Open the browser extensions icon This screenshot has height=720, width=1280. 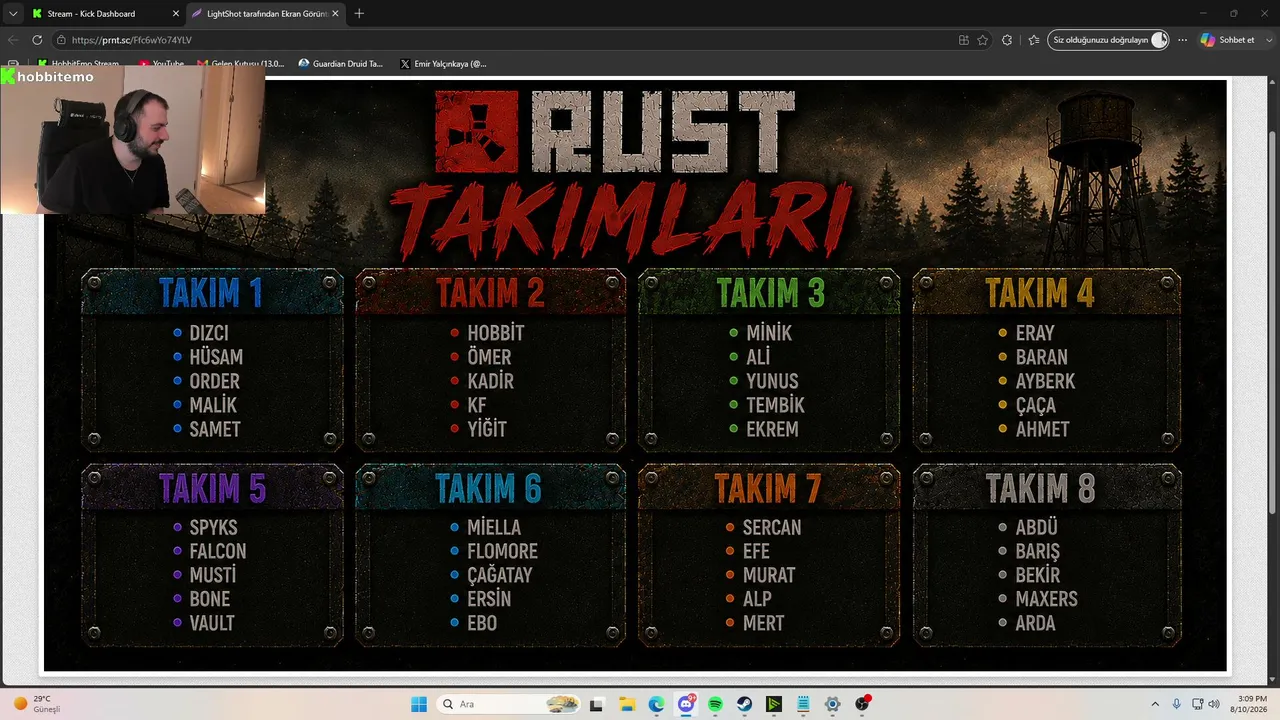click(1007, 40)
